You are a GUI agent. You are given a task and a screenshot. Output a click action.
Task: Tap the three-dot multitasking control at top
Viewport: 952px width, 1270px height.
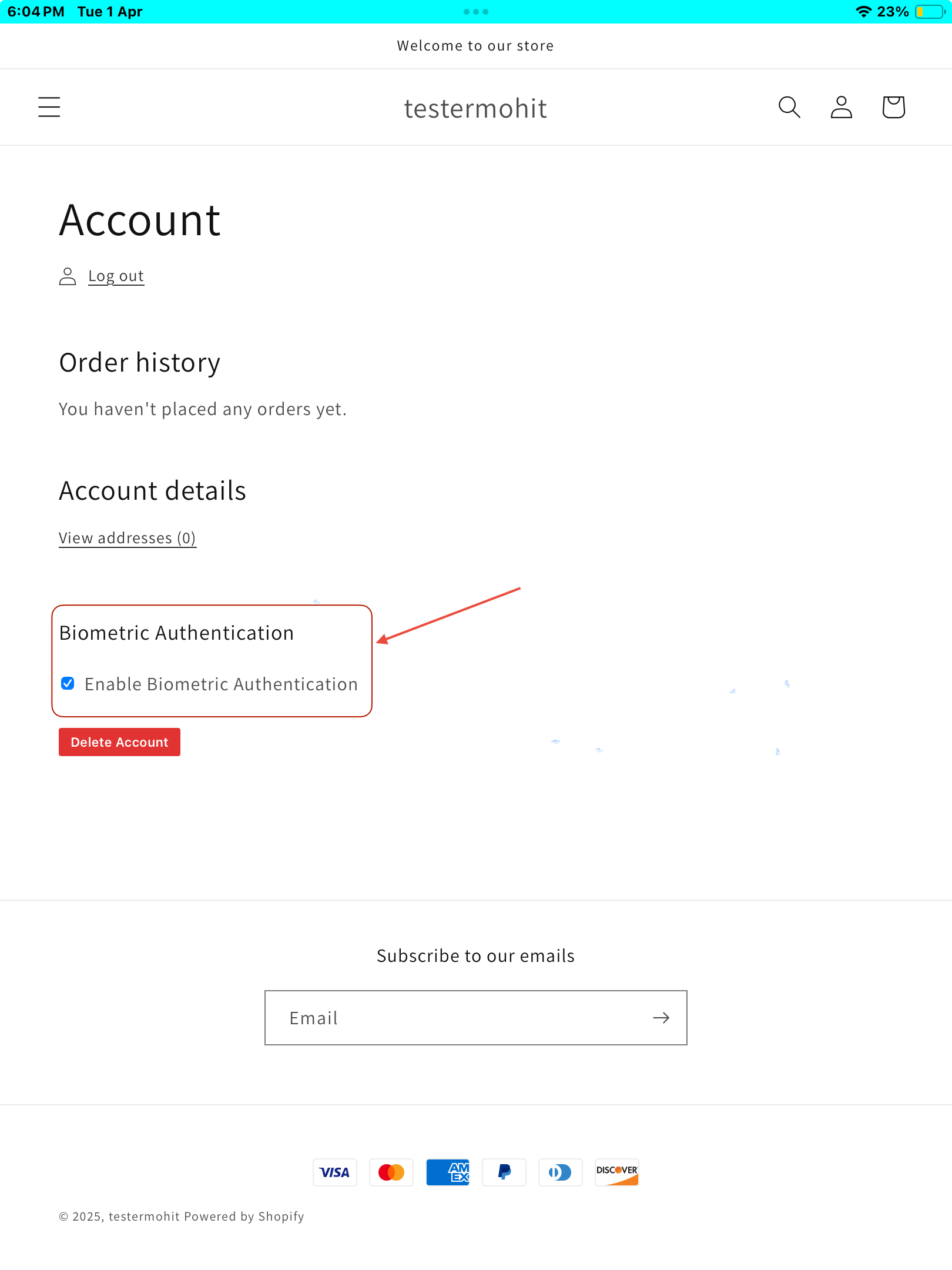pyautogui.click(x=476, y=12)
